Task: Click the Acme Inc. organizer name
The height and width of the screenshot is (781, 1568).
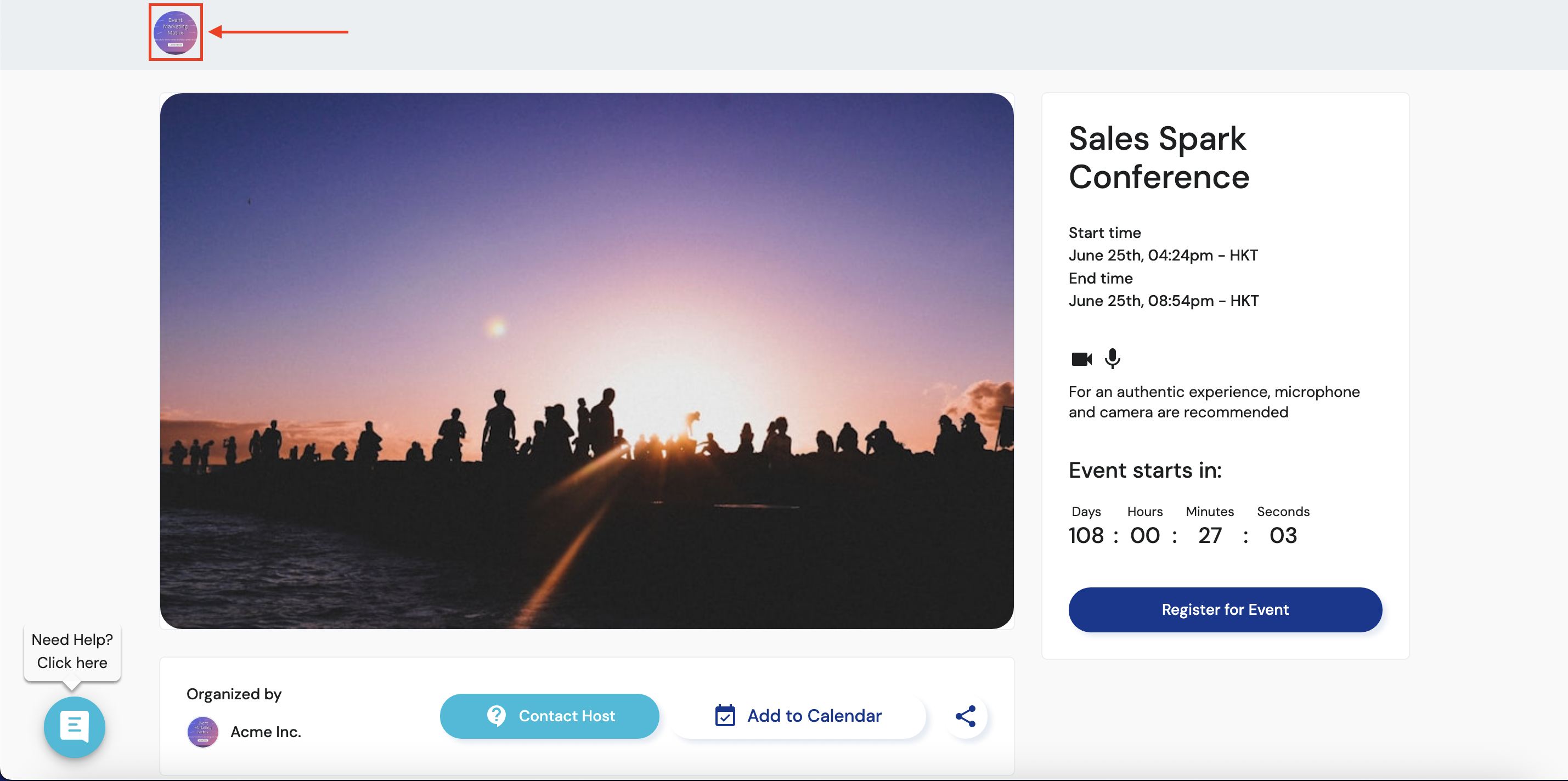Action: click(x=266, y=732)
